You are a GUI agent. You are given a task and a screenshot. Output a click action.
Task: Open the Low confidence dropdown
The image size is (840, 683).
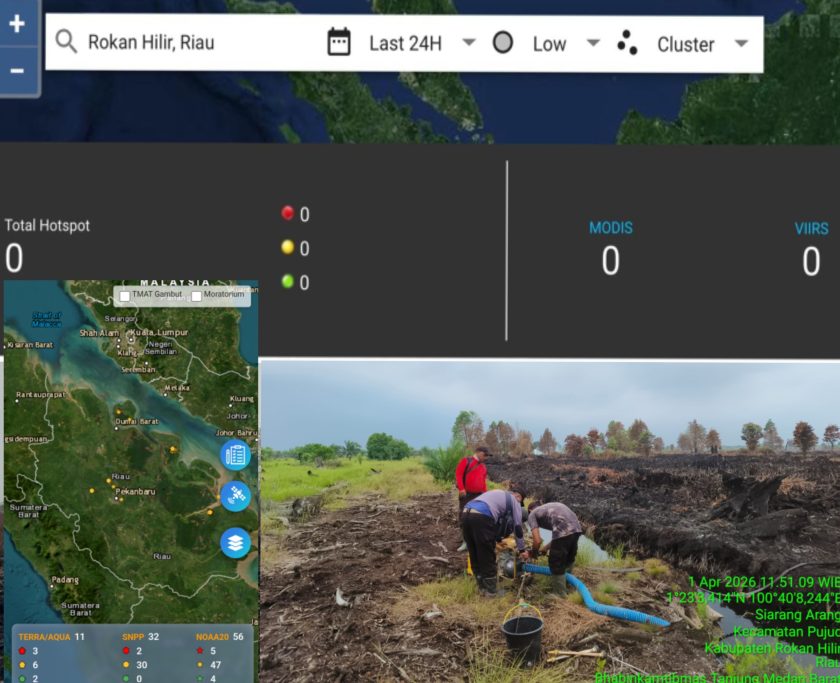(593, 43)
